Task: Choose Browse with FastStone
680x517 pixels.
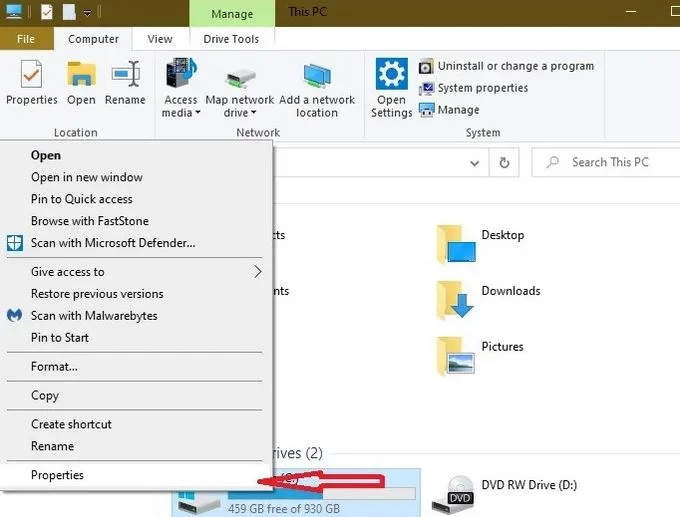Action: tap(136, 221)
